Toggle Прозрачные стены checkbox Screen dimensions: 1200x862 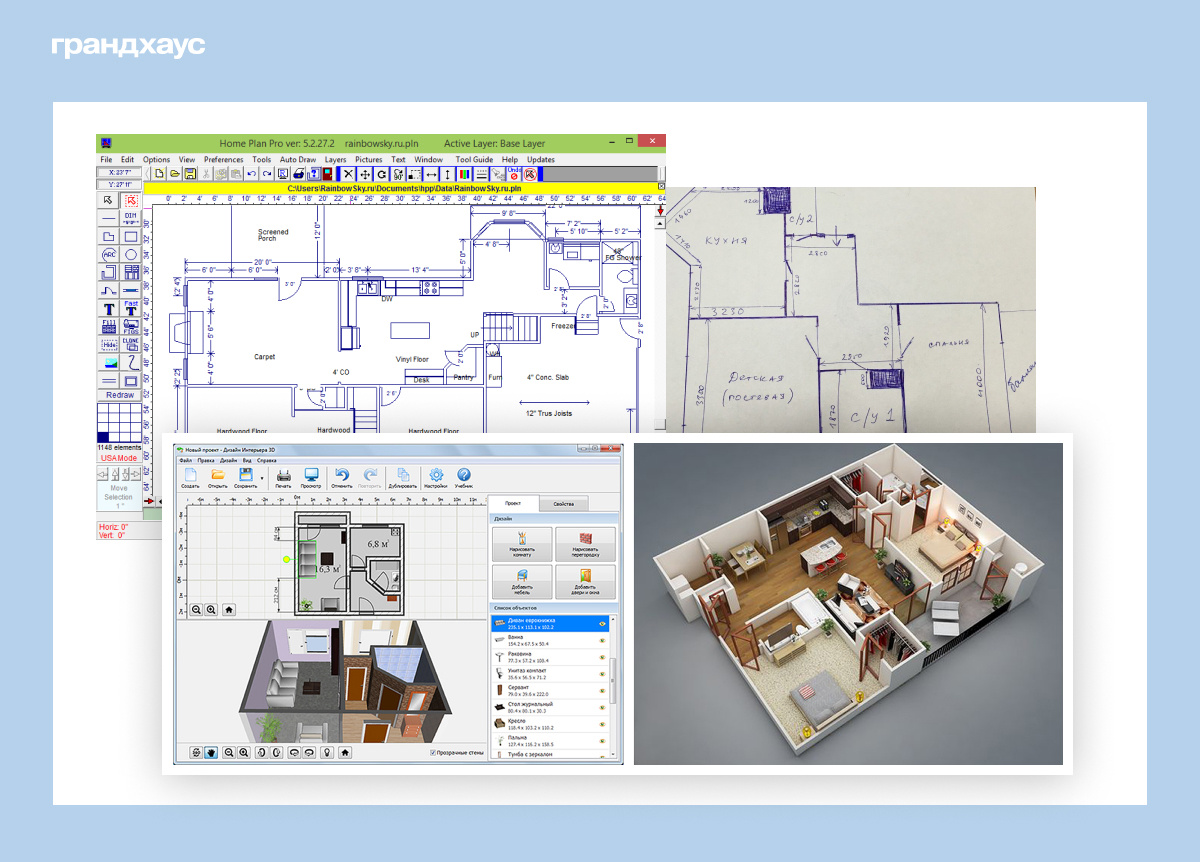pyautogui.click(x=432, y=752)
